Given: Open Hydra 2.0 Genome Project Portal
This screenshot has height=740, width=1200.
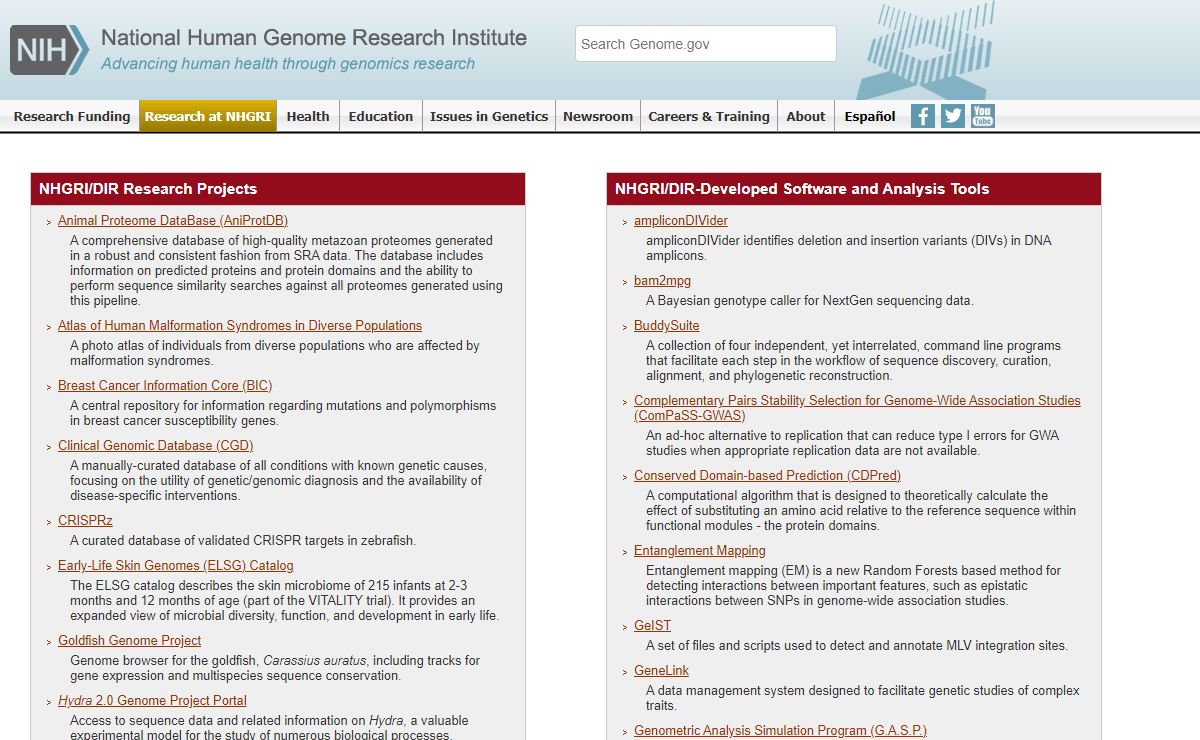Looking at the screenshot, I should [152, 701].
